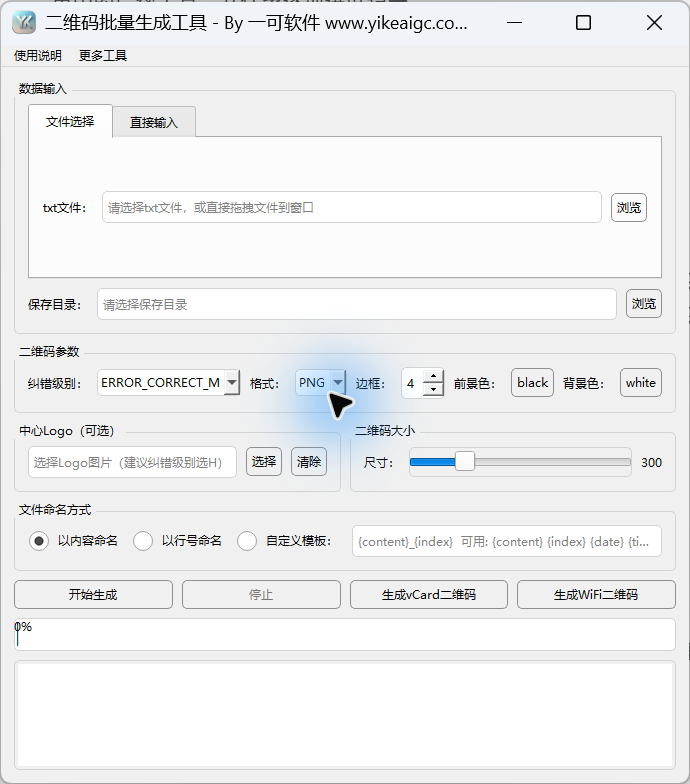Click the YK app icon in title bar

[x=24, y=22]
